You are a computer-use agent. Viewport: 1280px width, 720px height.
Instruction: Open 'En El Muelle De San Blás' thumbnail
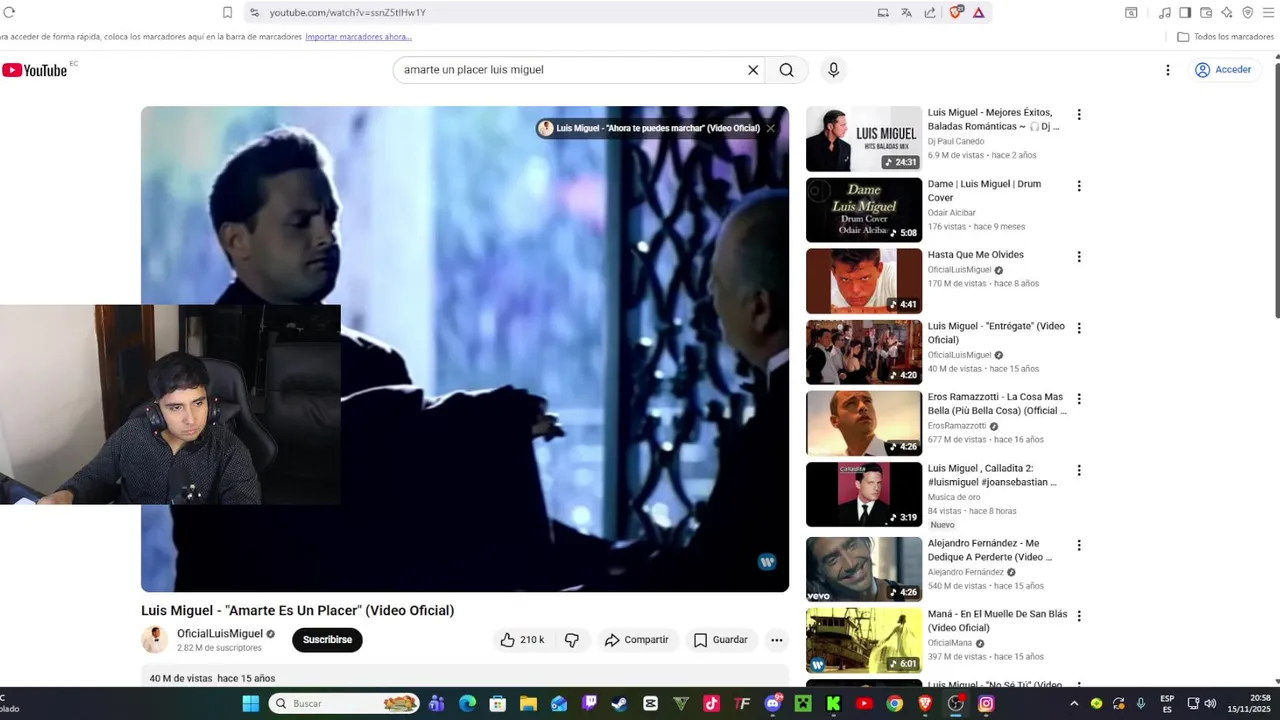864,641
